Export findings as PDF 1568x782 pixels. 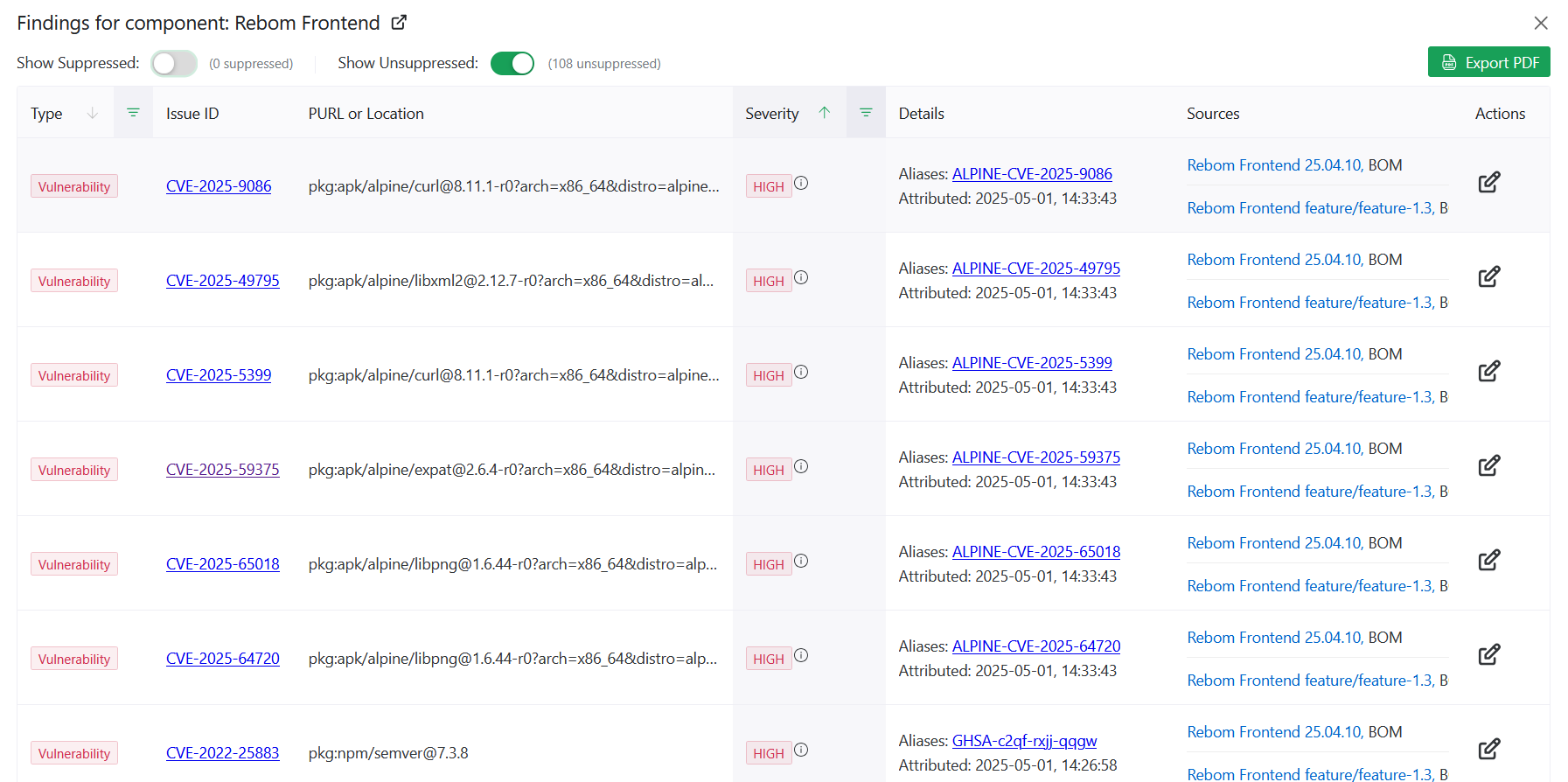pyautogui.click(x=1488, y=62)
